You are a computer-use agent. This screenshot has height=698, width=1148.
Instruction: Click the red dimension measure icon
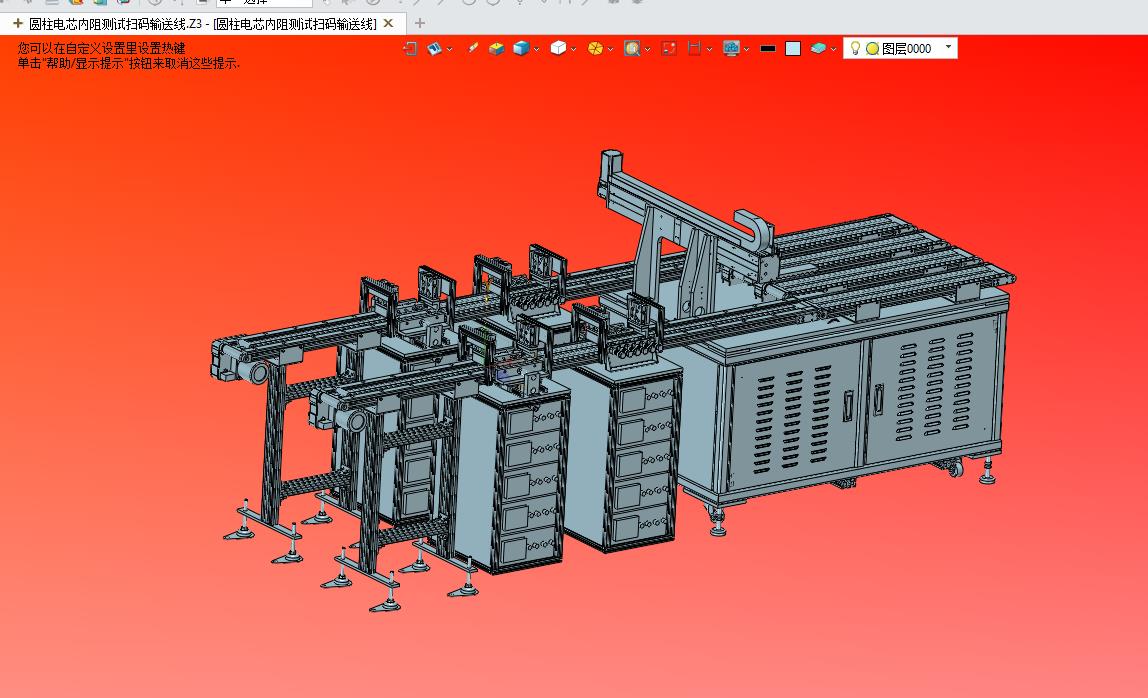(694, 48)
